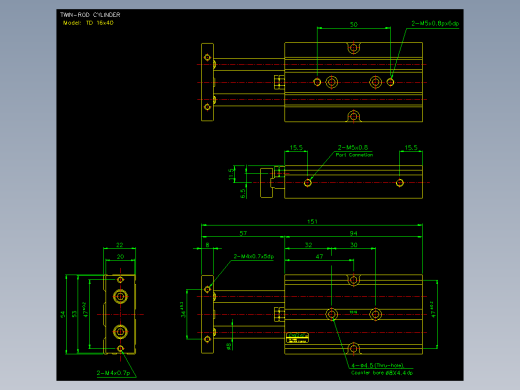Click the 'Port Connection' annotation
The image size is (520, 390).
(354, 155)
